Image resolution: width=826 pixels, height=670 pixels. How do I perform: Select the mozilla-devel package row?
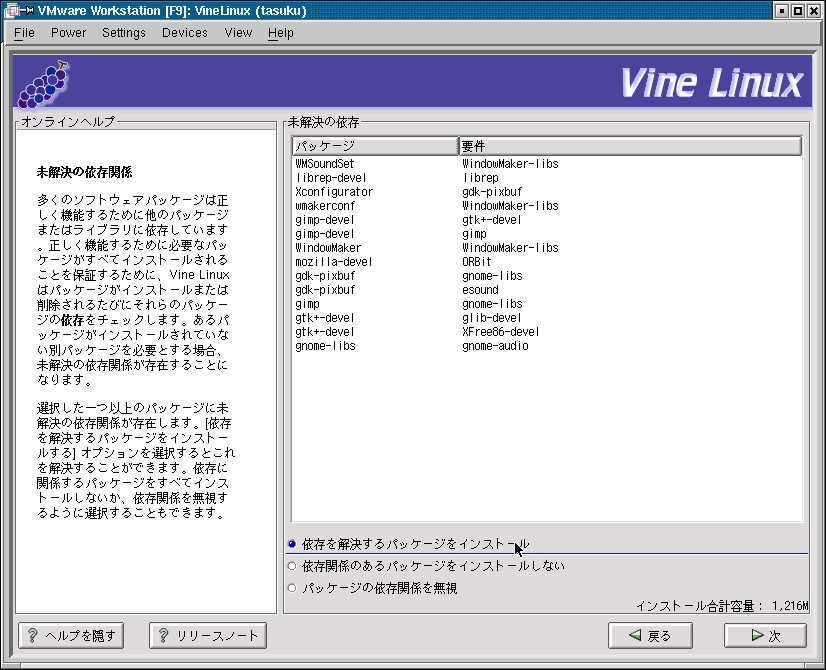[329, 261]
